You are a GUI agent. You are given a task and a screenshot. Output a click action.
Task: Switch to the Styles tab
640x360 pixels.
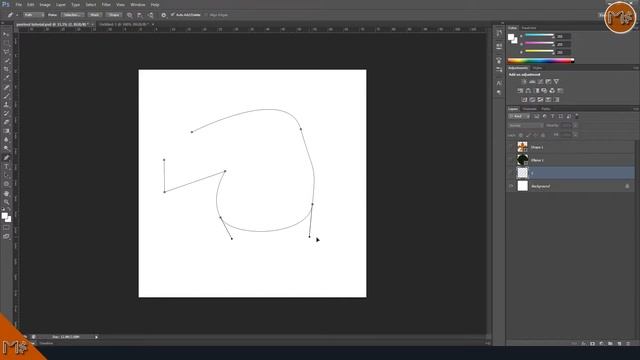[538, 68]
